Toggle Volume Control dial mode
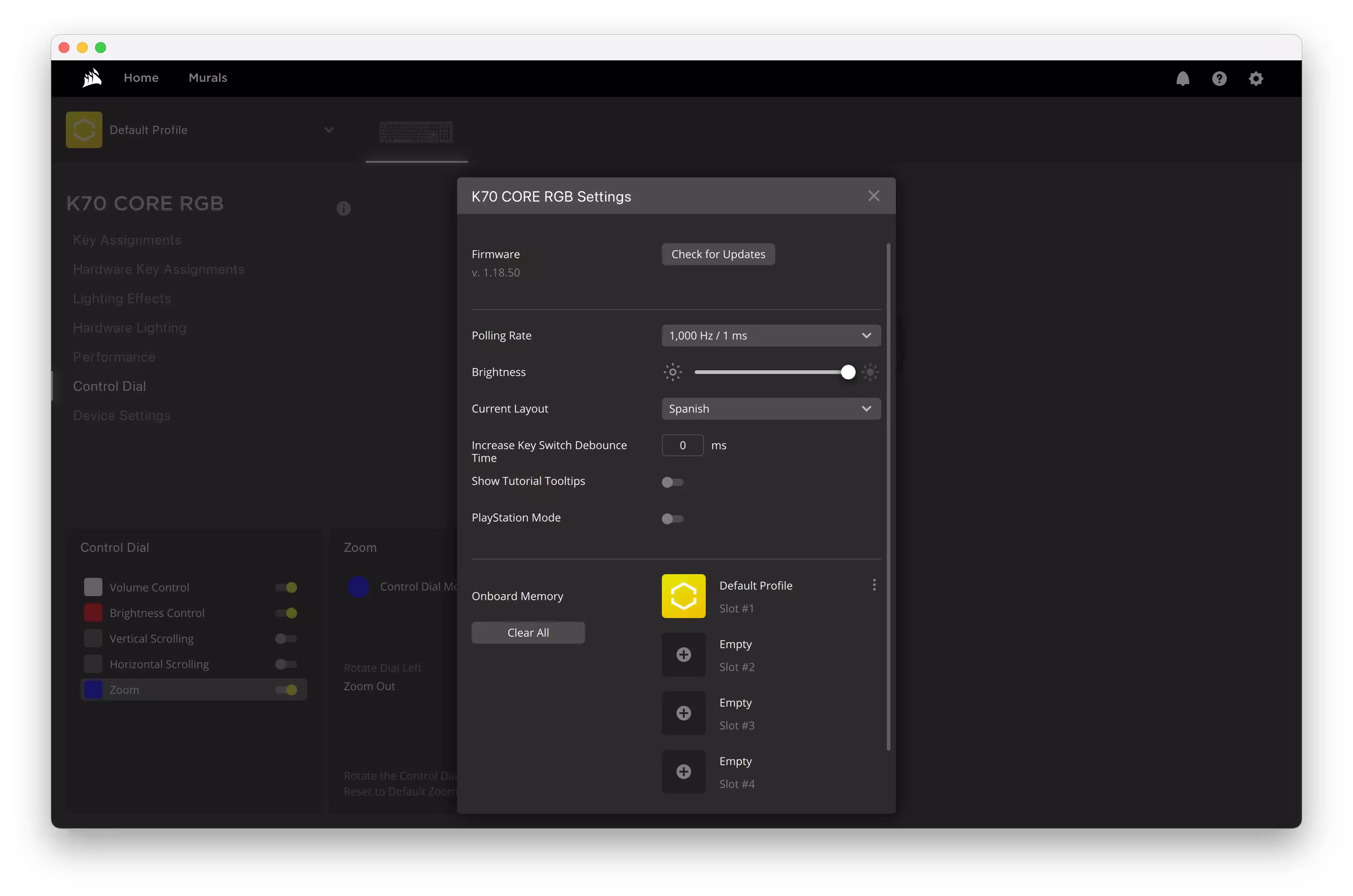This screenshot has width=1353, height=896. pyautogui.click(x=286, y=587)
